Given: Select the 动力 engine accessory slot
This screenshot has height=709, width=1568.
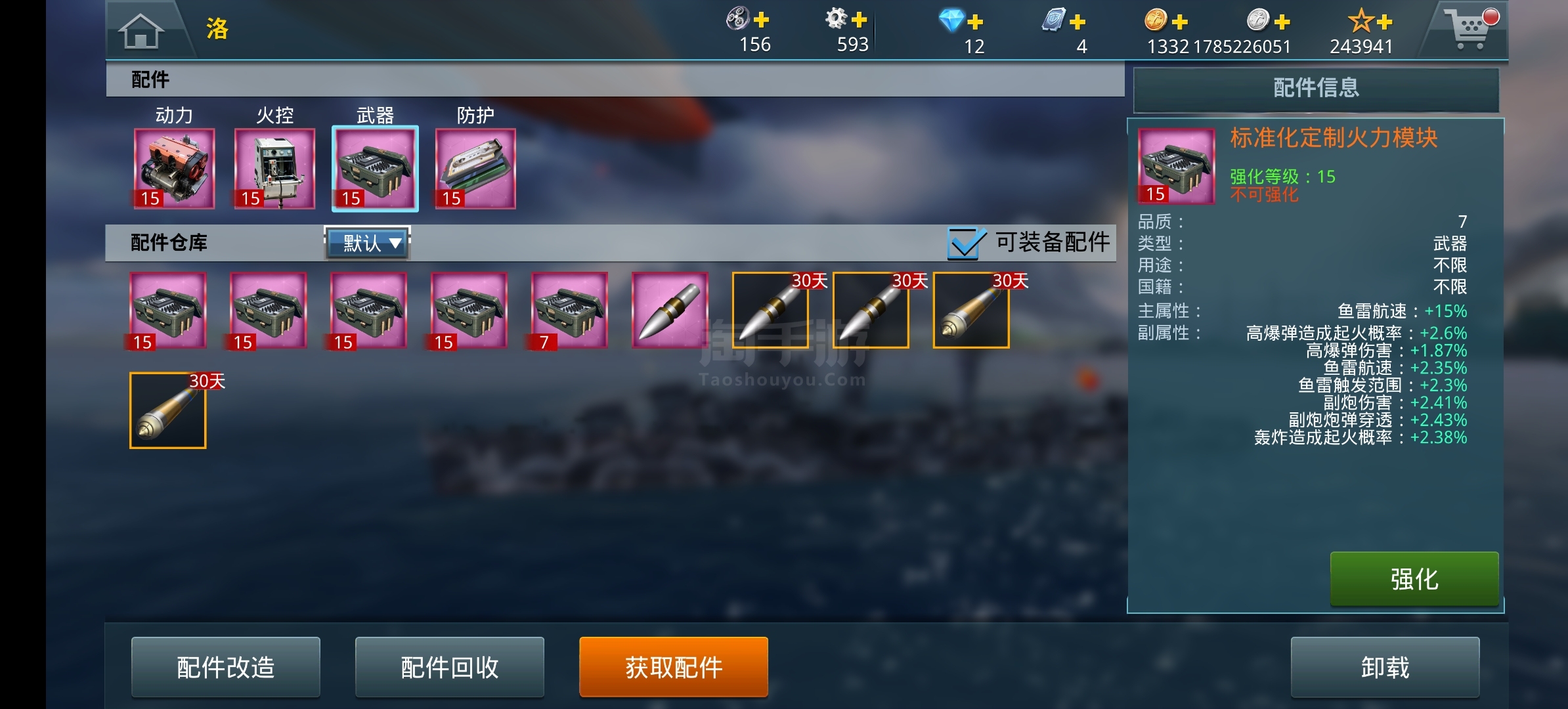Looking at the screenshot, I should [x=175, y=169].
